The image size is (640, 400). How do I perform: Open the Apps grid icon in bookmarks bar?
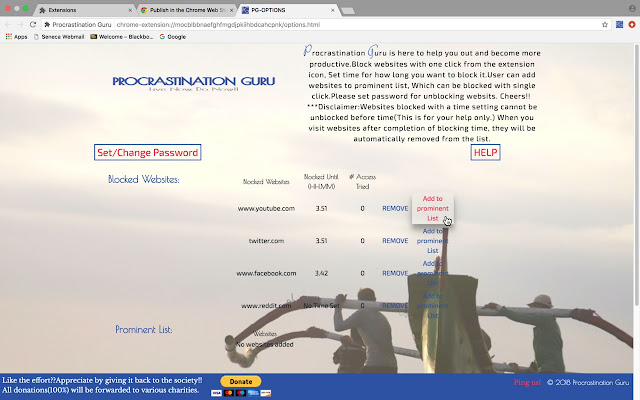[9, 37]
